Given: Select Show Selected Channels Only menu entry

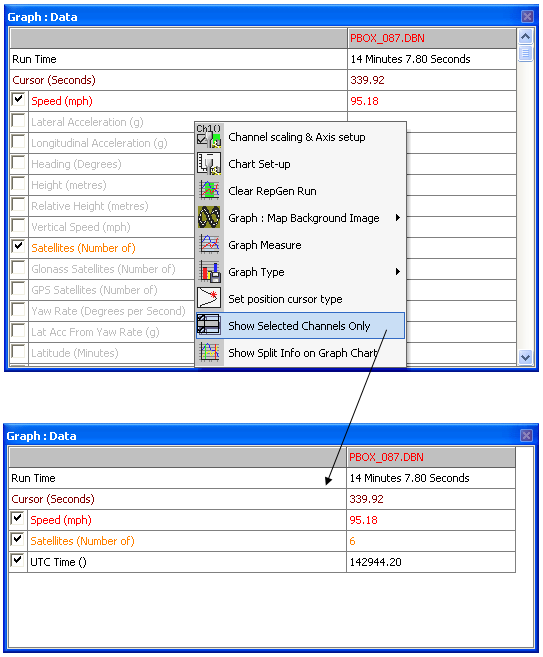Looking at the screenshot, I should 300,326.
